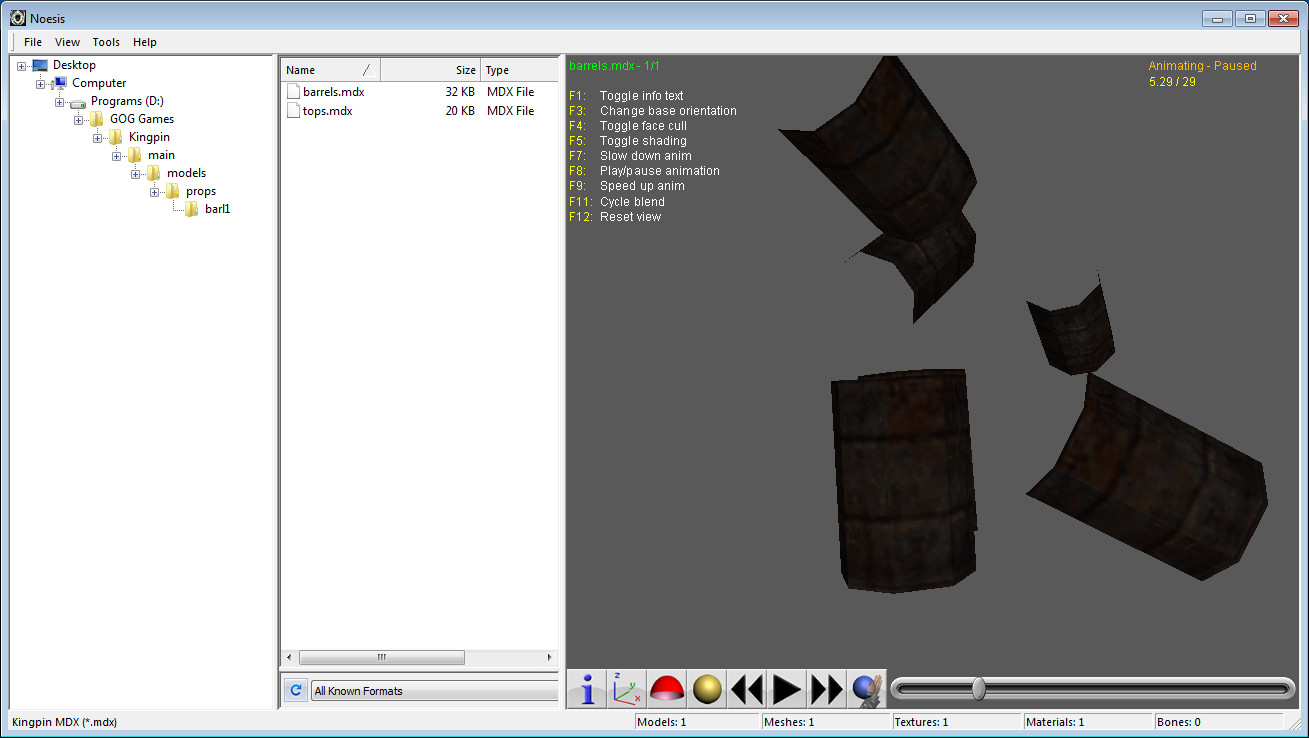This screenshot has height=738, width=1309.
Task: Click the Textures: 1 status entry
Action: point(921,722)
